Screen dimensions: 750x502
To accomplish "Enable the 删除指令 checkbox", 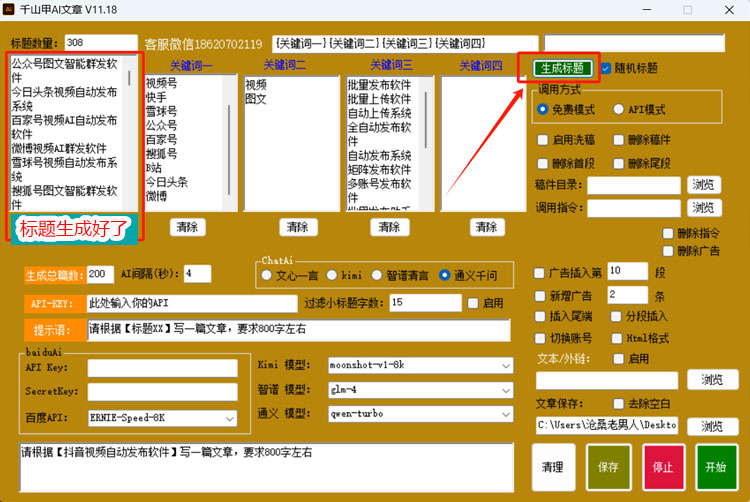I will click(x=668, y=233).
